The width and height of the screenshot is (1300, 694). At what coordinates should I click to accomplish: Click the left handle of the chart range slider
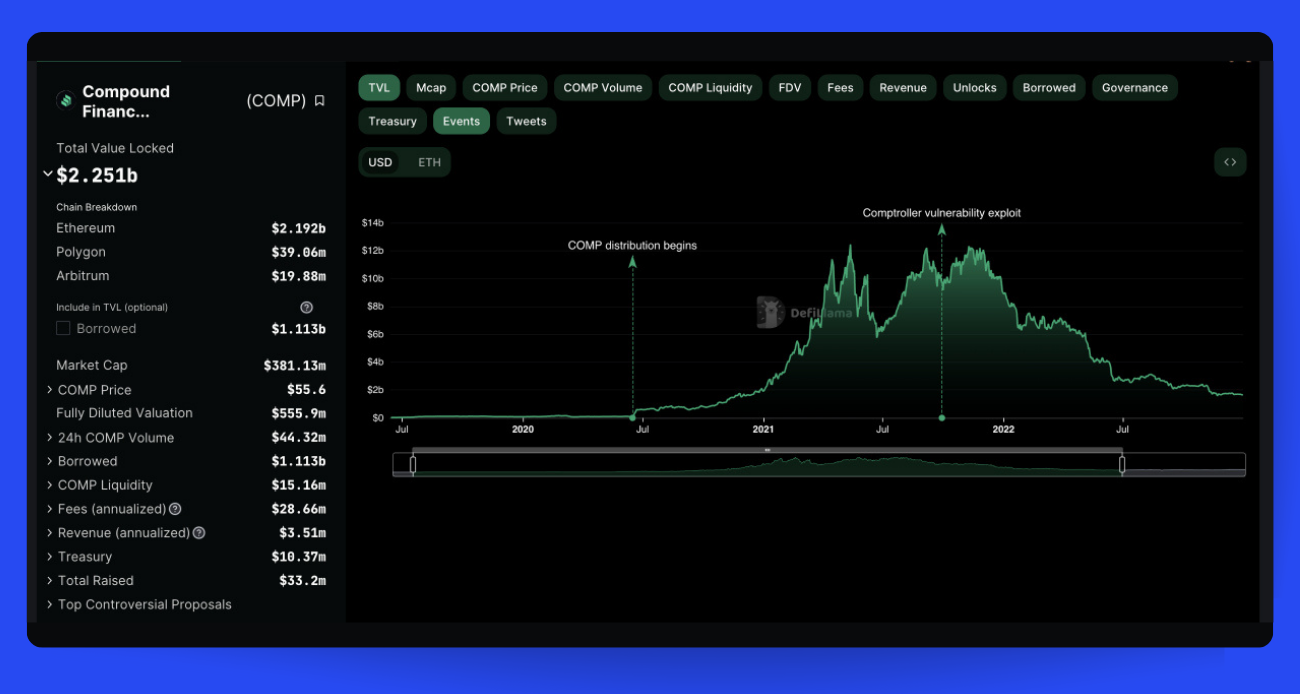[413, 464]
